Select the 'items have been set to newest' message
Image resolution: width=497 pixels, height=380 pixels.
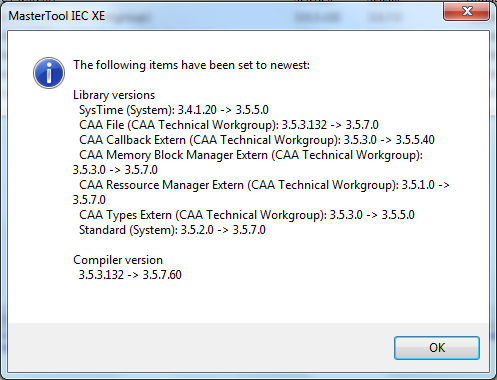191,65
